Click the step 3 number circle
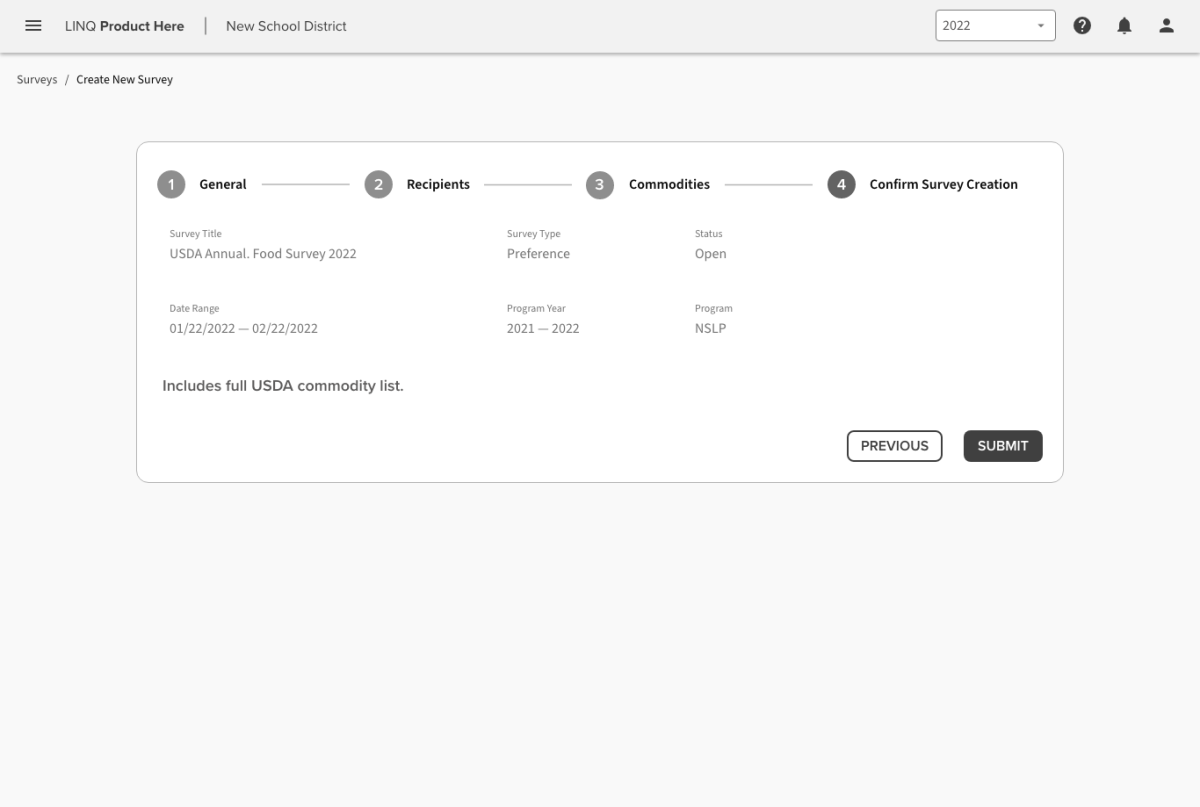Image resolution: width=1200 pixels, height=807 pixels. tap(599, 185)
